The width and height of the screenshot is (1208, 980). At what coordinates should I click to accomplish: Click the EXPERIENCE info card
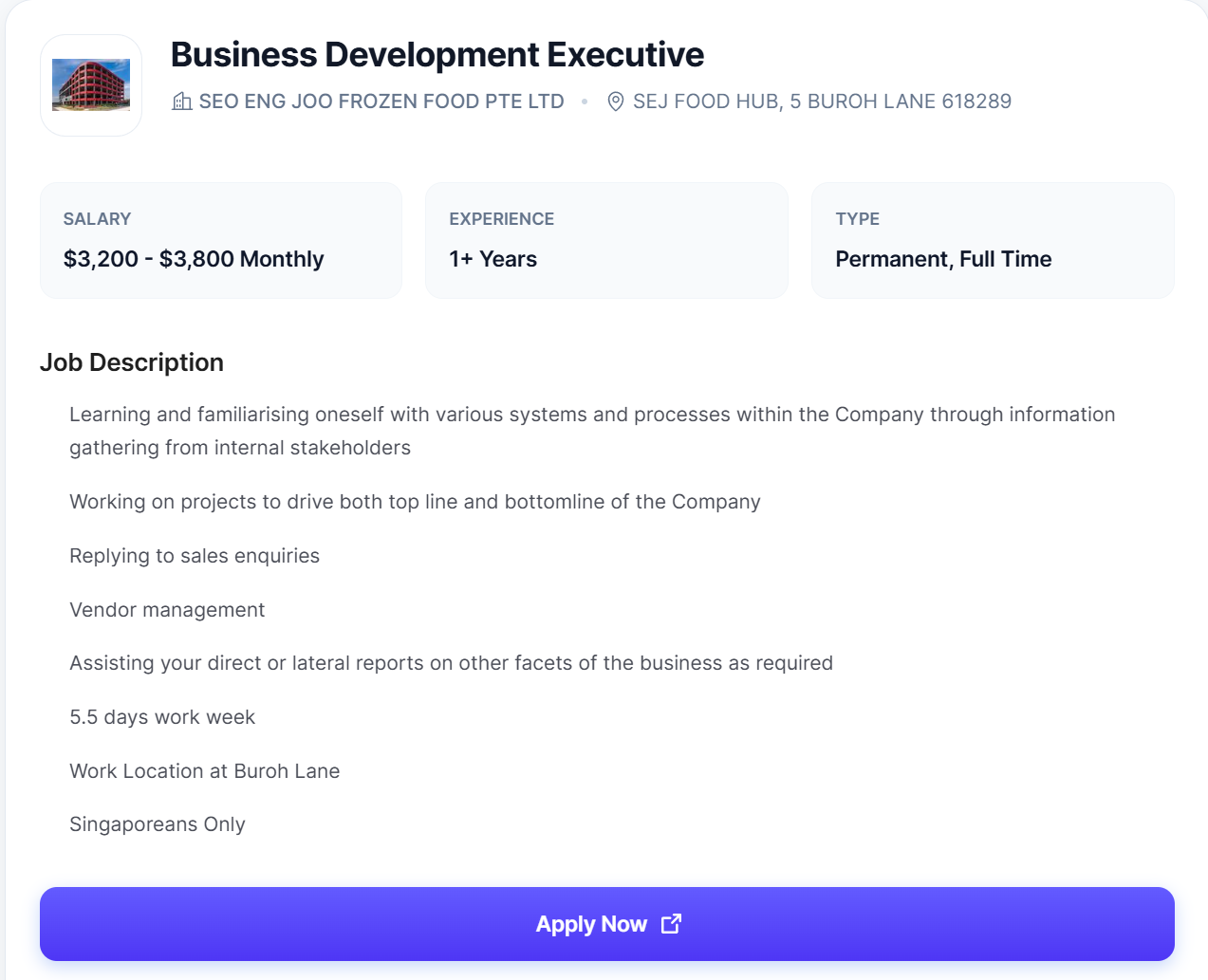tap(606, 240)
